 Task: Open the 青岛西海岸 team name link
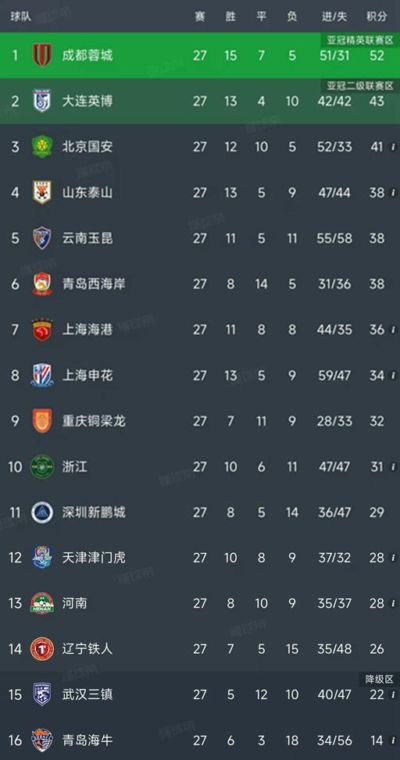94,284
